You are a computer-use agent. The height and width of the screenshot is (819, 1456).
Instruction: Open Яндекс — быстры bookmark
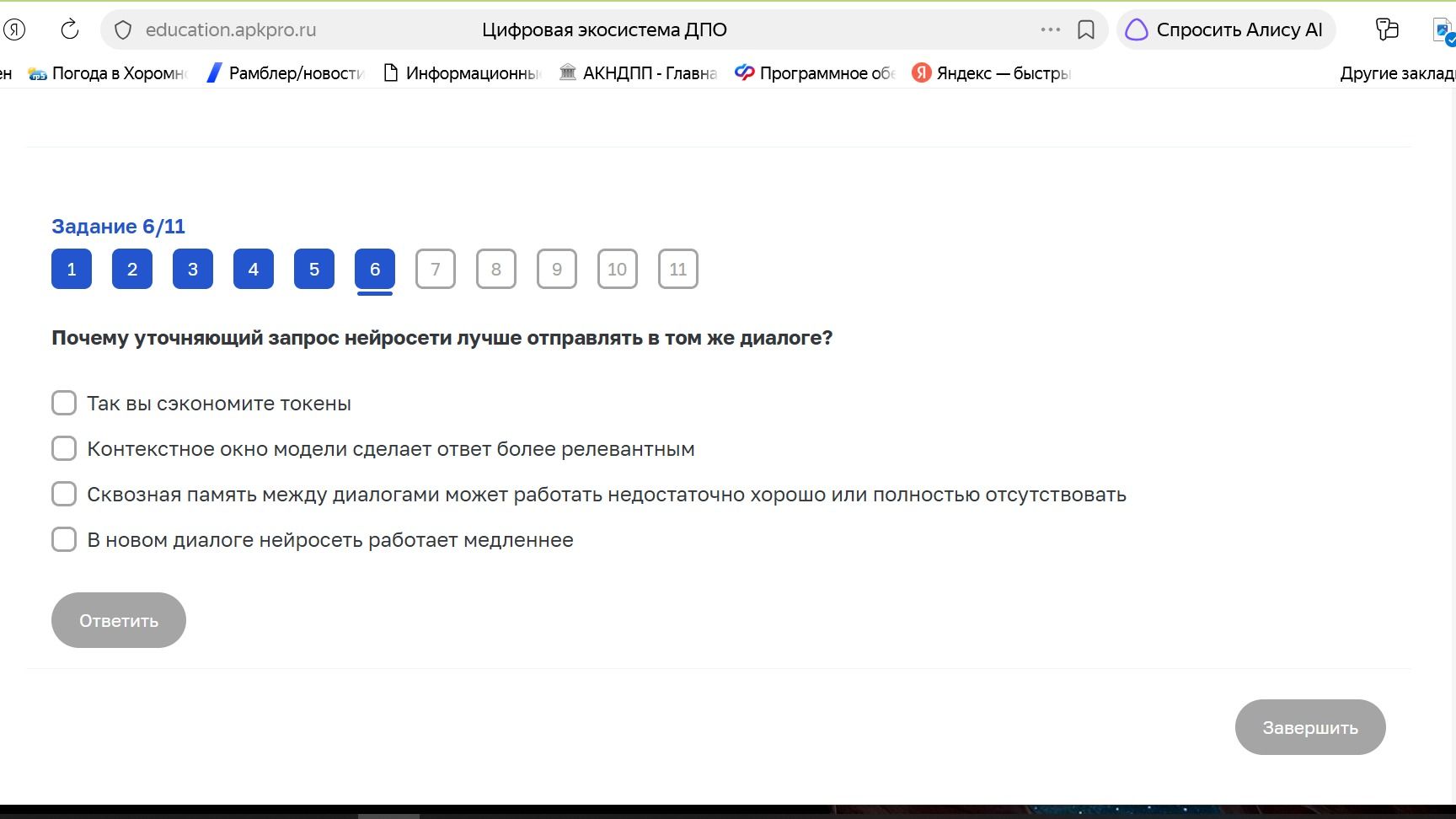(992, 73)
